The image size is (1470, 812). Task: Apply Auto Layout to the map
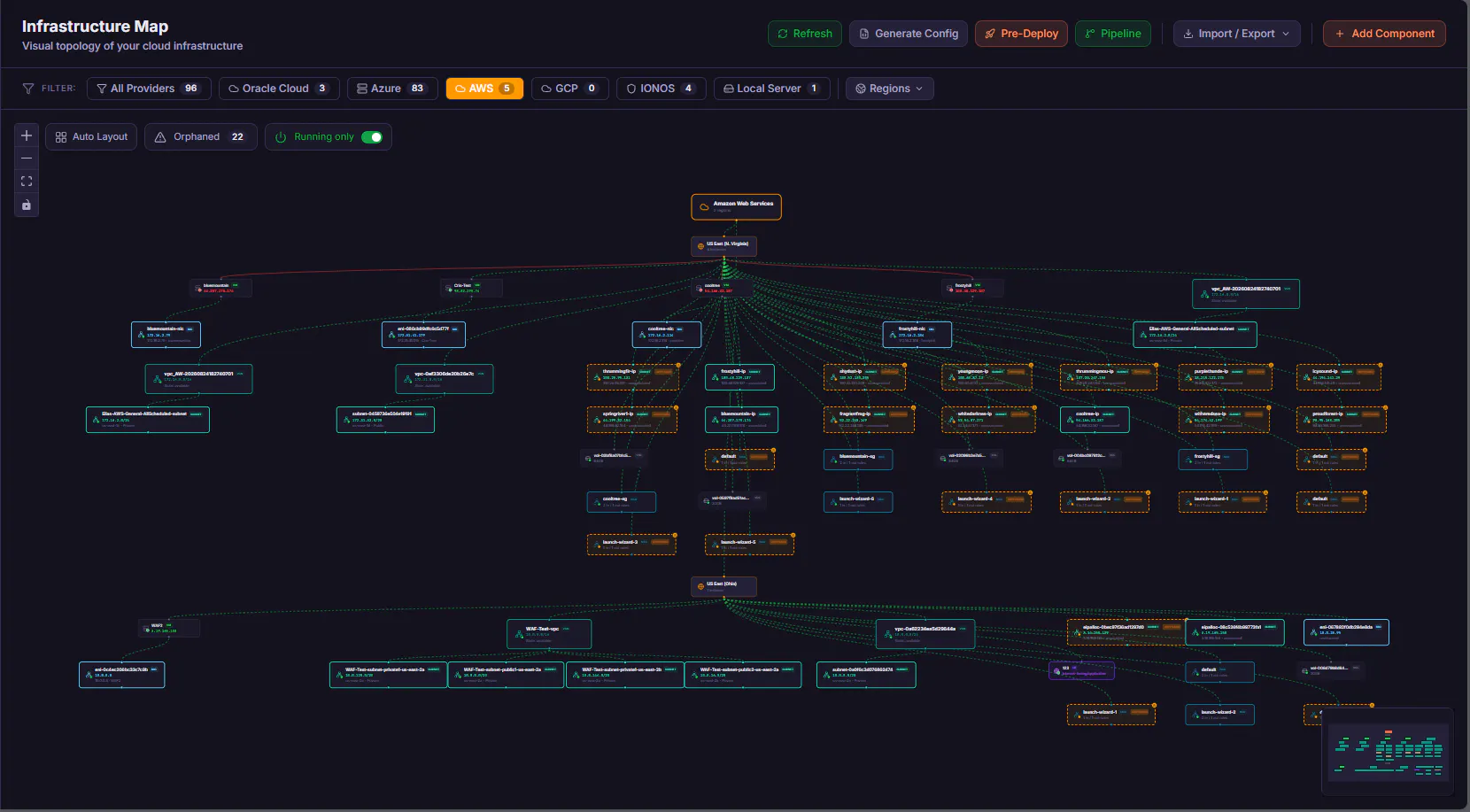point(91,137)
